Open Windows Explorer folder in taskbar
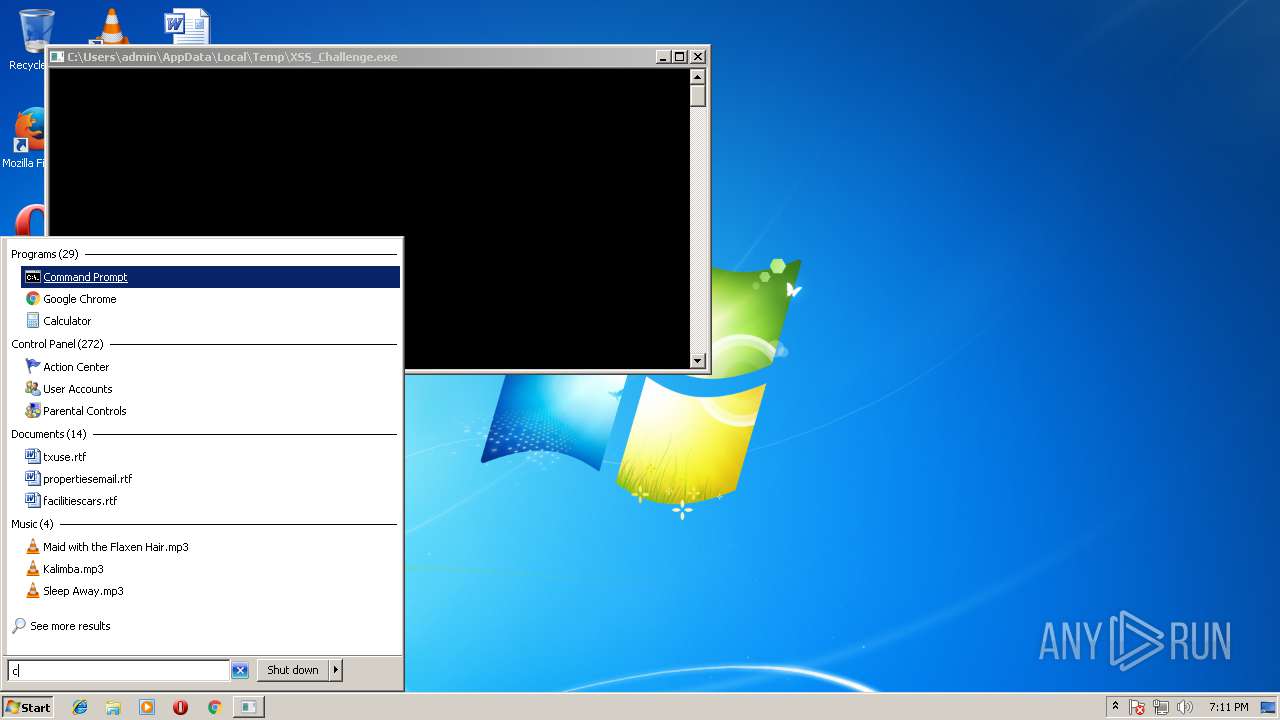 113,707
